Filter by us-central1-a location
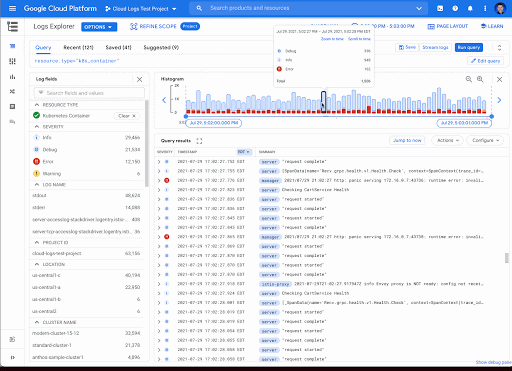 87,287
